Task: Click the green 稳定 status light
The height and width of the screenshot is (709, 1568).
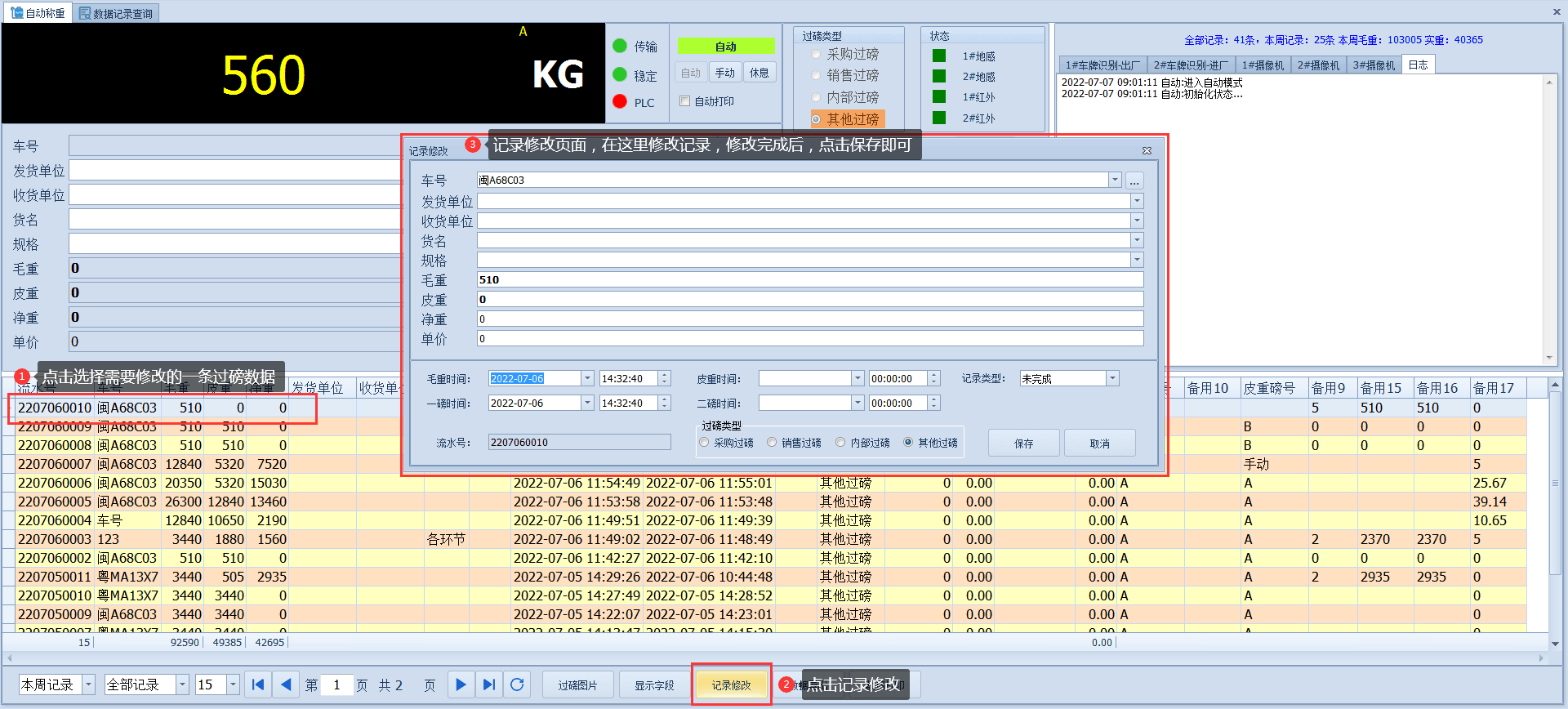Action: pyautogui.click(x=620, y=74)
